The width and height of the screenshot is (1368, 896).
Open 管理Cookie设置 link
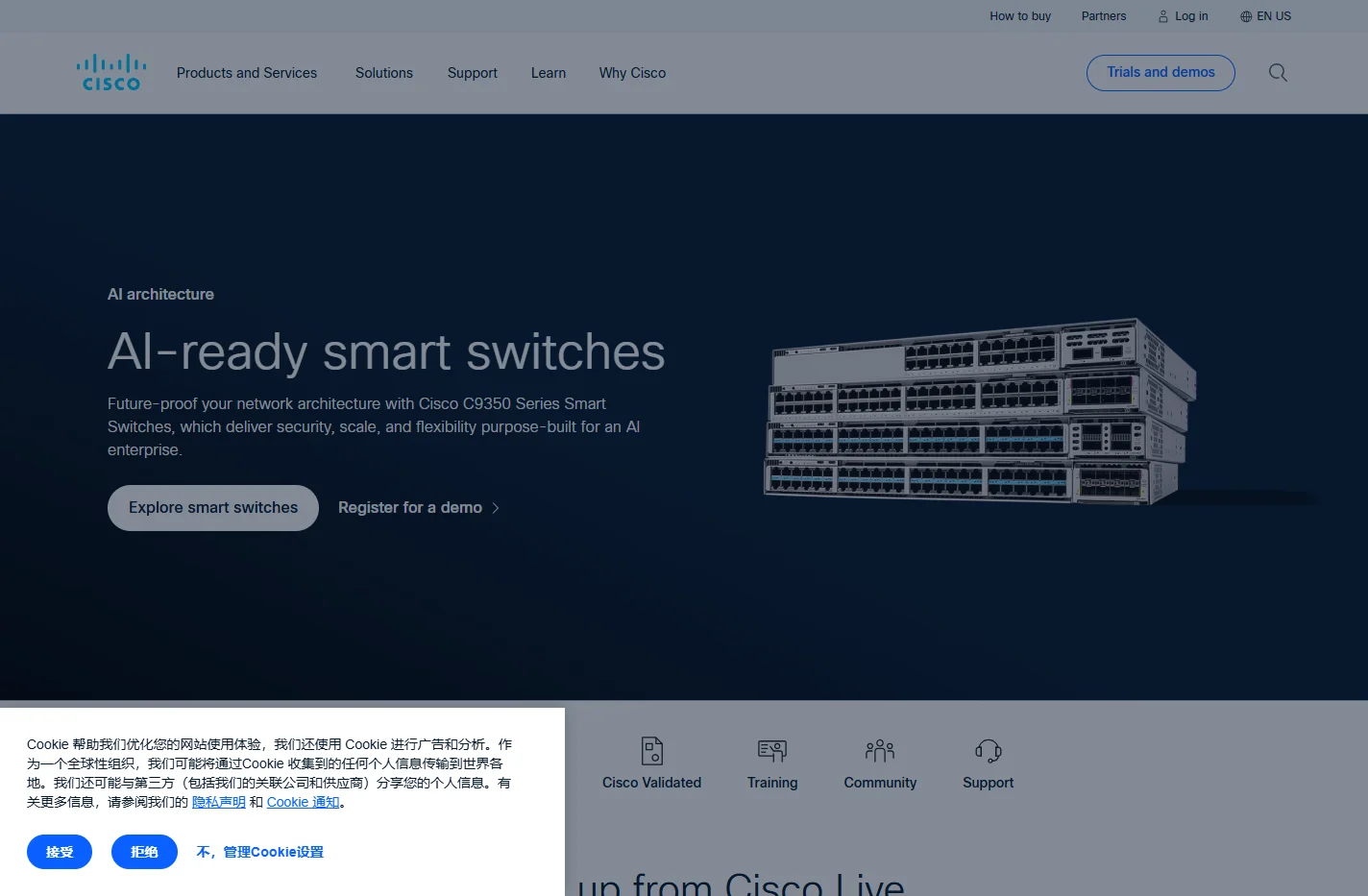pyautogui.click(x=260, y=852)
